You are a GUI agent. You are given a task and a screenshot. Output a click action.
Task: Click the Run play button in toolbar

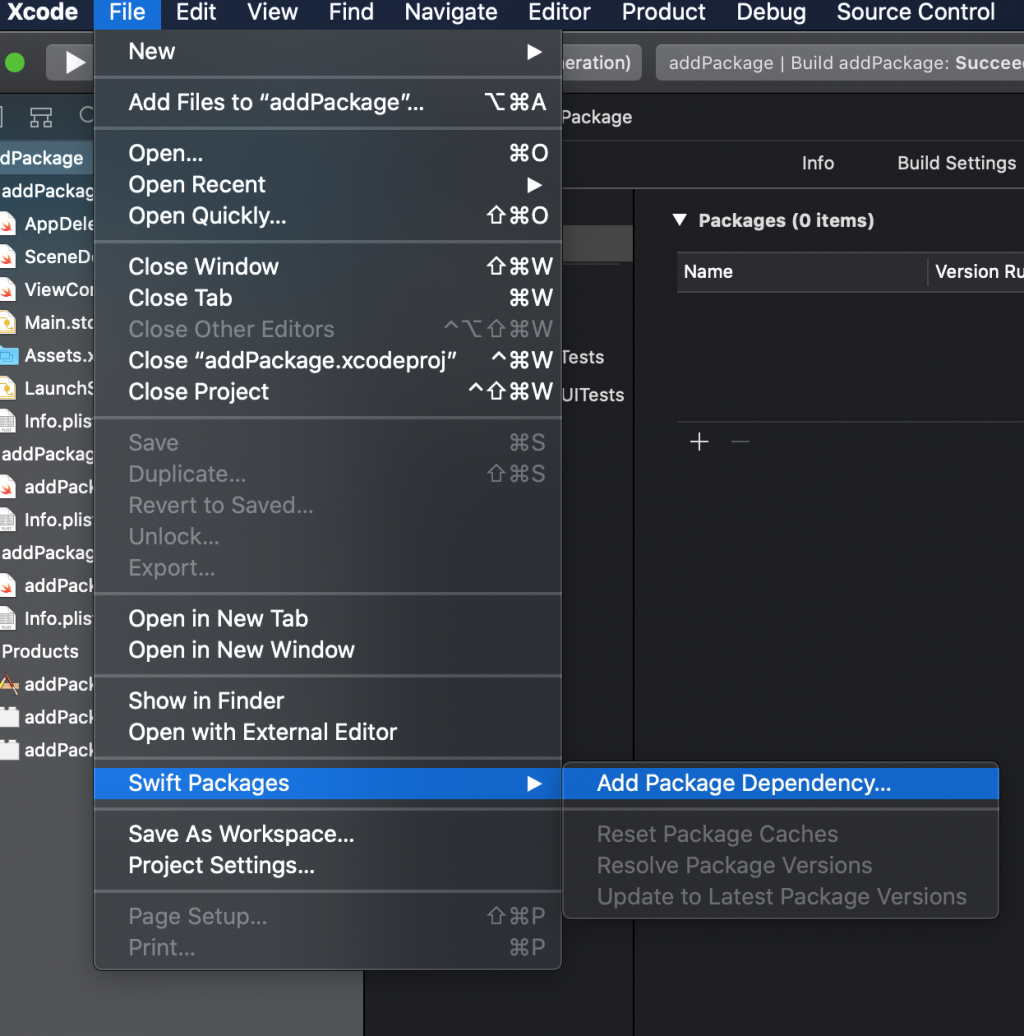(x=75, y=63)
